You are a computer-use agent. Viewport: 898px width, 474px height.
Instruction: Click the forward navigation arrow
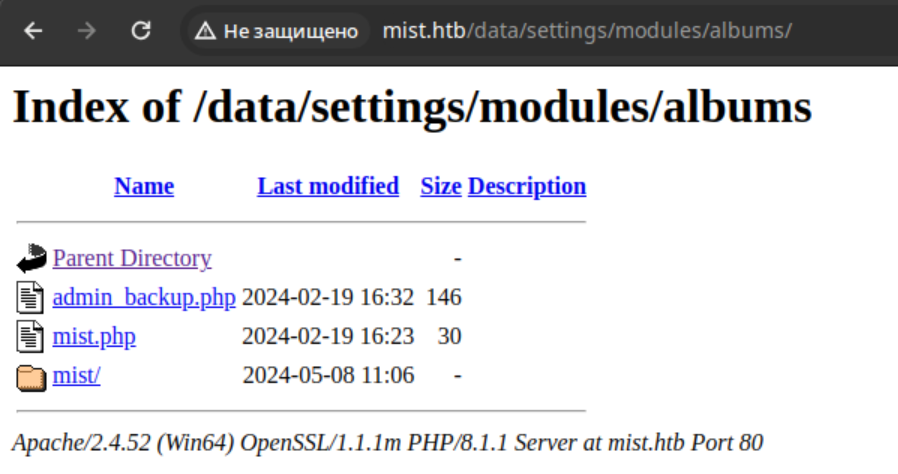tap(87, 30)
